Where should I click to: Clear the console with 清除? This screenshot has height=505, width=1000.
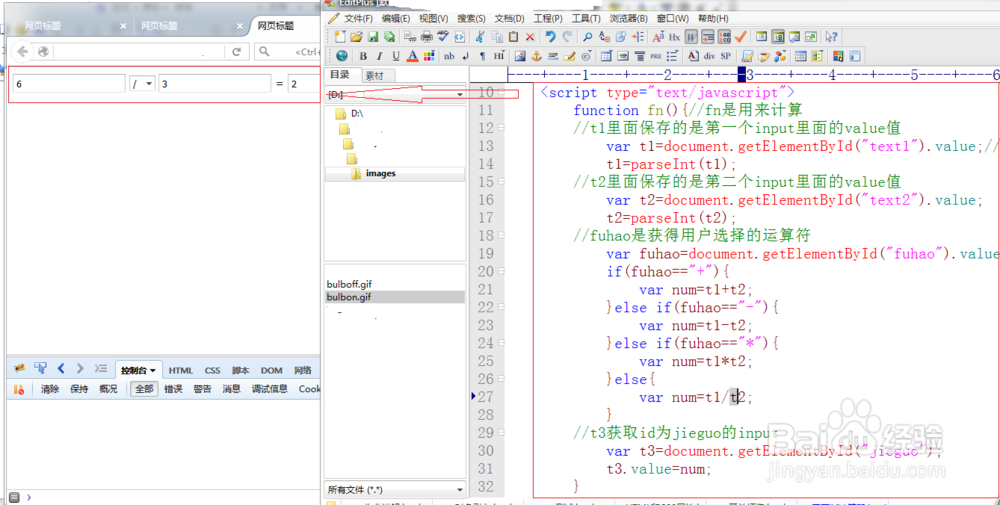tap(50, 389)
